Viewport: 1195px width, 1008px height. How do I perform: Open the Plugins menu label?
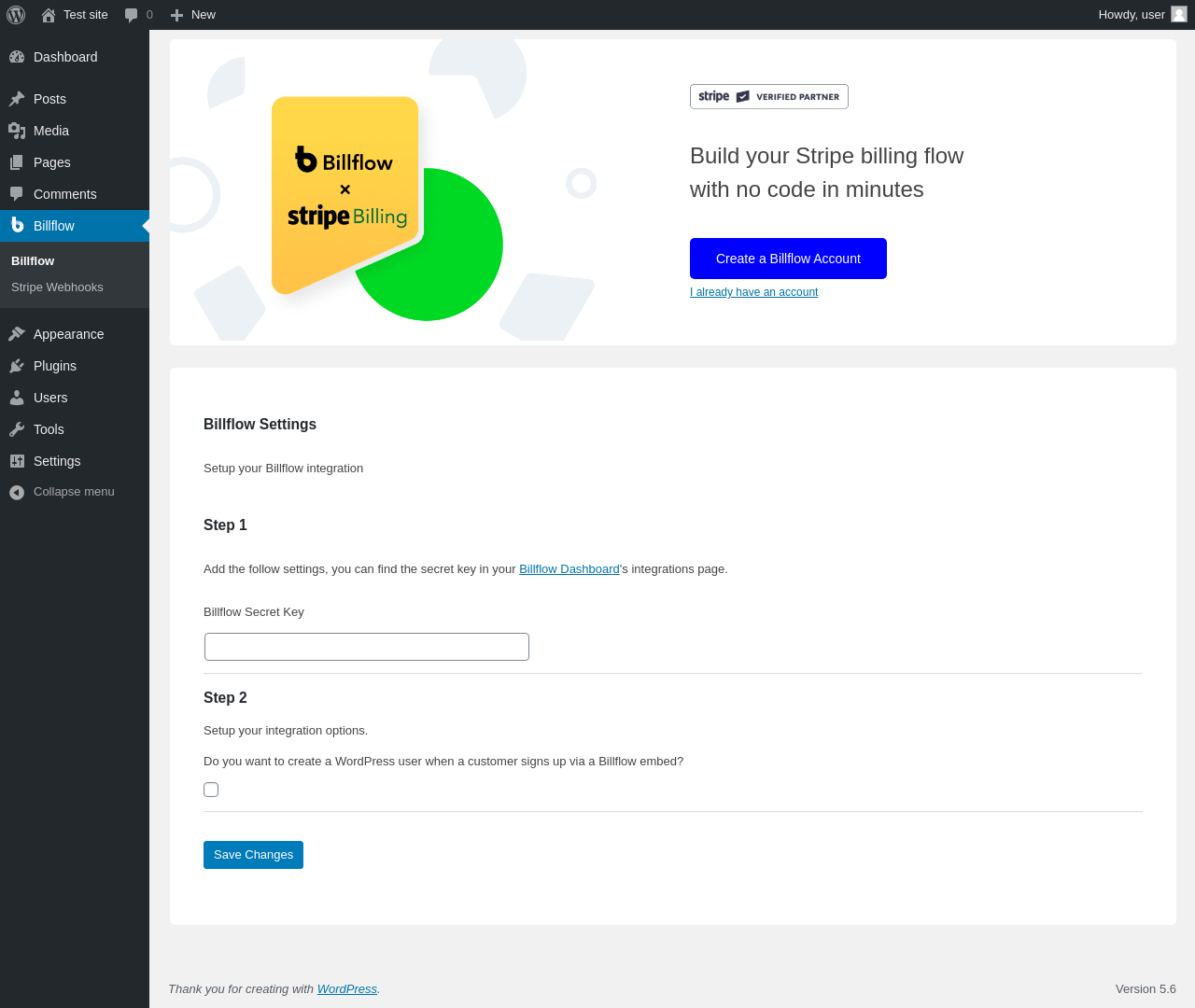[x=55, y=366]
